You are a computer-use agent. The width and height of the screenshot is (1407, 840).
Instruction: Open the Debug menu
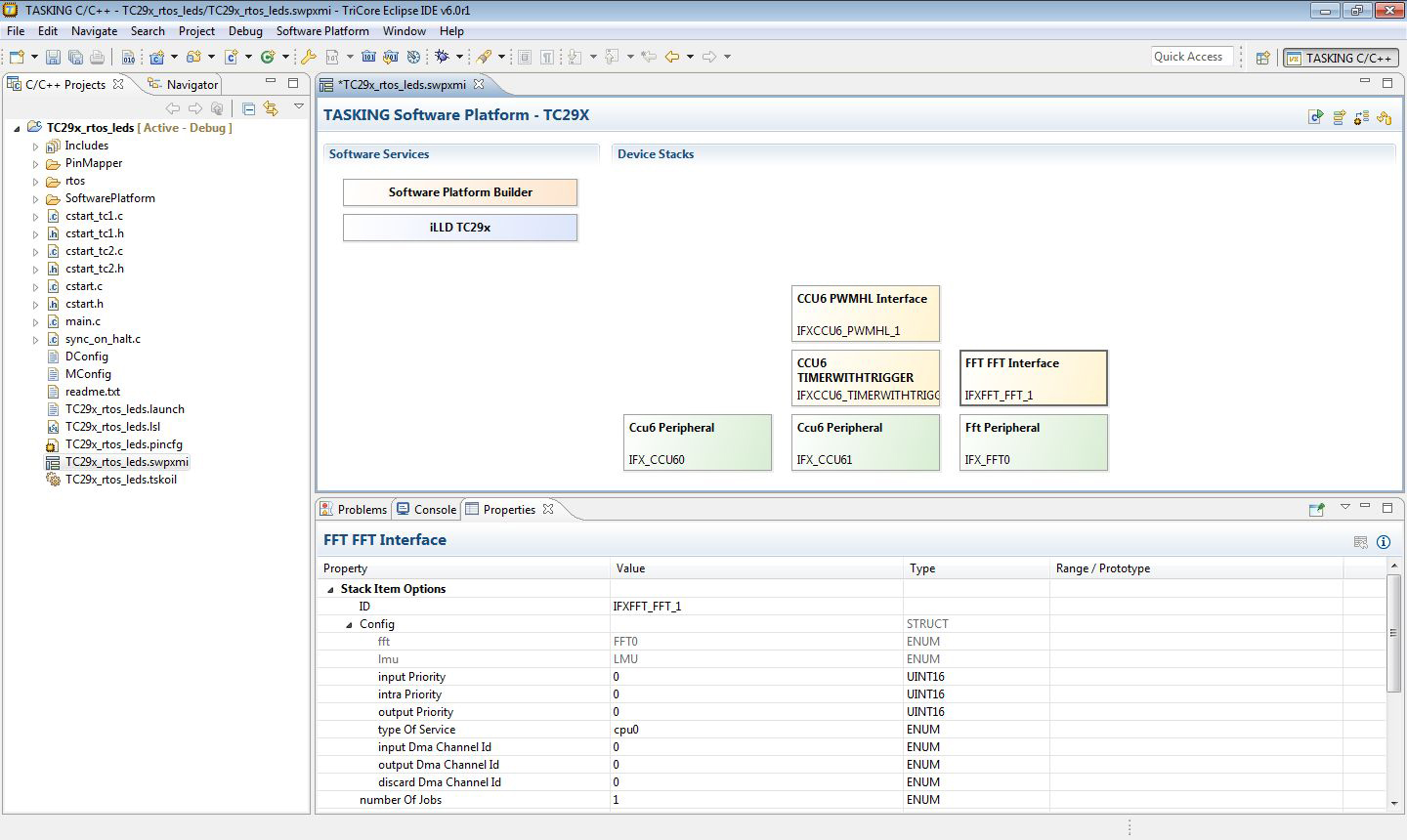(x=245, y=30)
